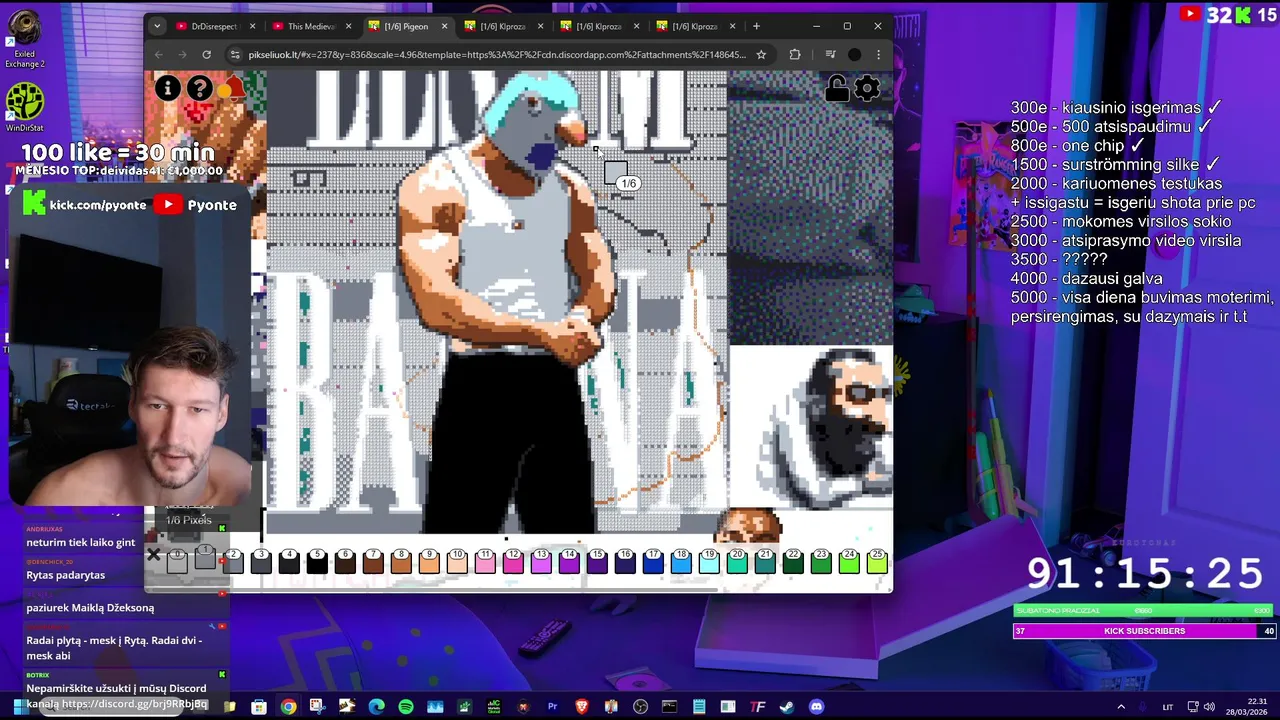Open Premiere Pro from the taskbar
1280x720 pixels.
tap(552, 707)
